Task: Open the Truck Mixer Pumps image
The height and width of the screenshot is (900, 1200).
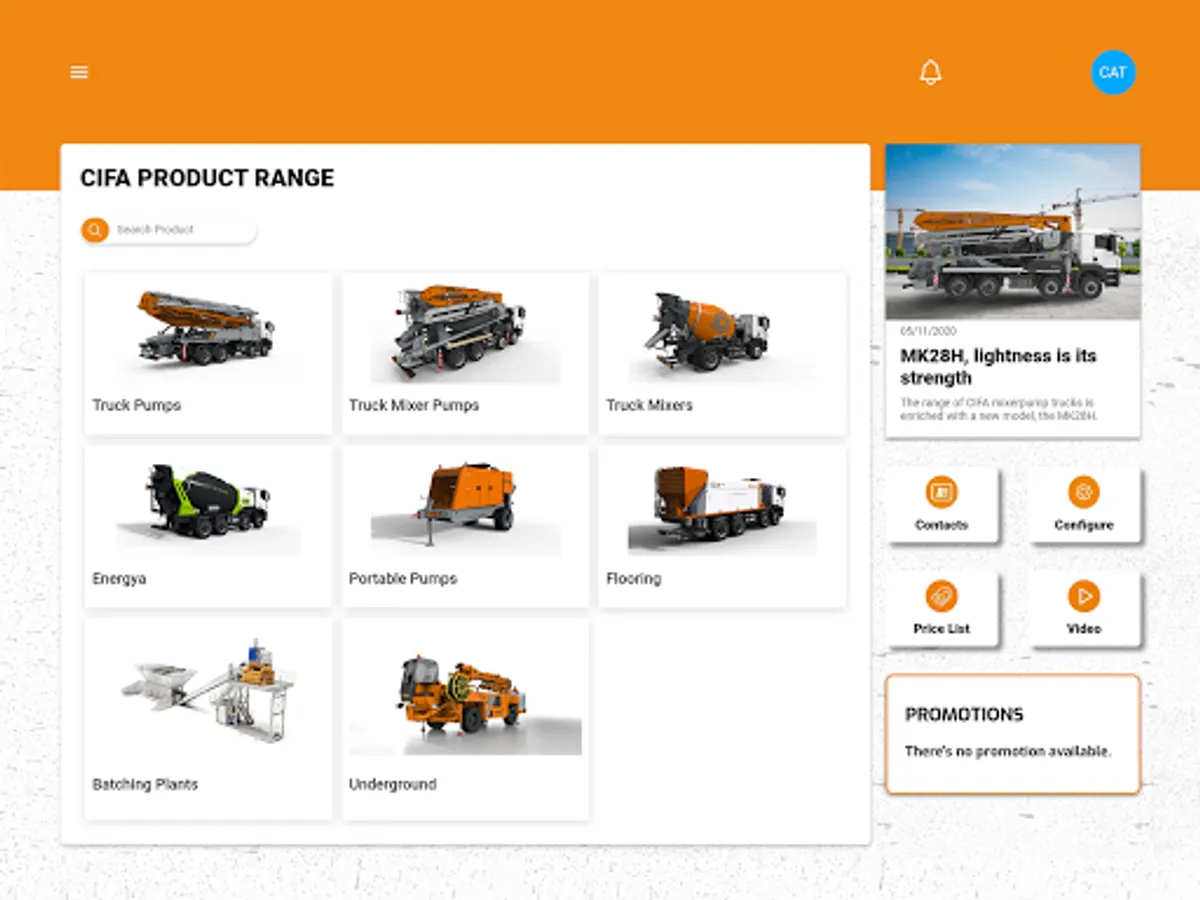Action: pos(465,332)
